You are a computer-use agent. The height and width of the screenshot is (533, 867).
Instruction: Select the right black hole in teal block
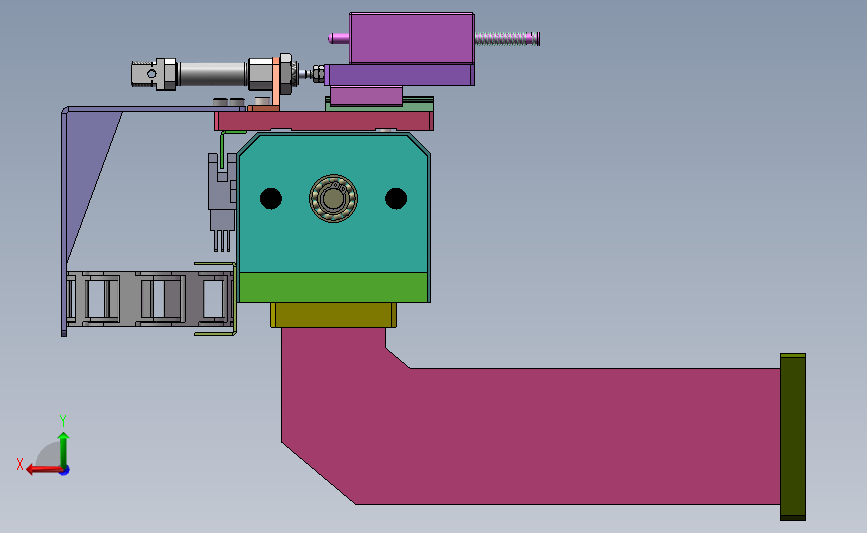396,198
